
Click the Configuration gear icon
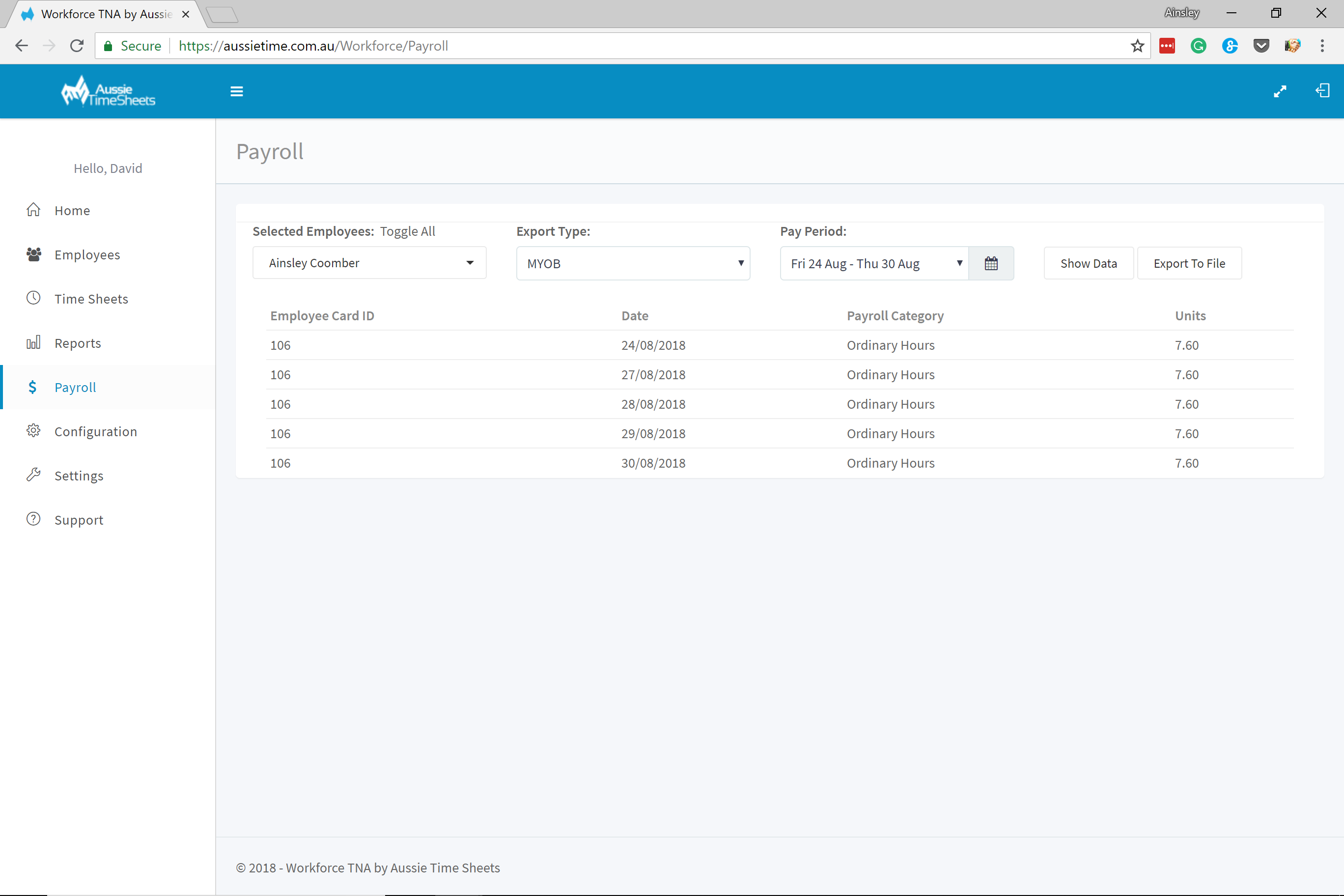tap(34, 431)
